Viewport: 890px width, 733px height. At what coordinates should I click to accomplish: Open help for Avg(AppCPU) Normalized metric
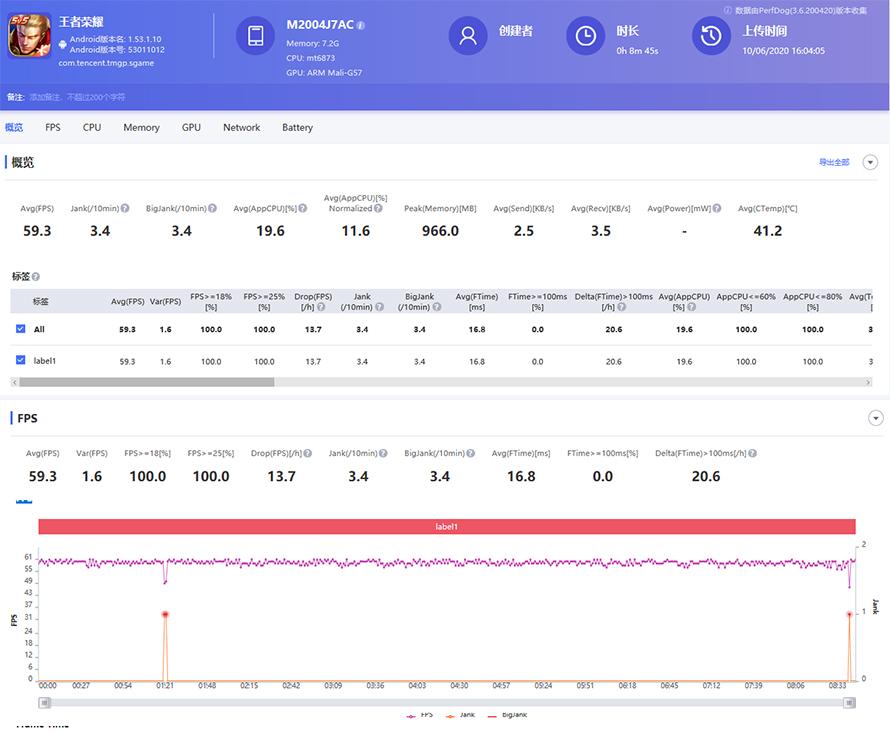pos(378,208)
